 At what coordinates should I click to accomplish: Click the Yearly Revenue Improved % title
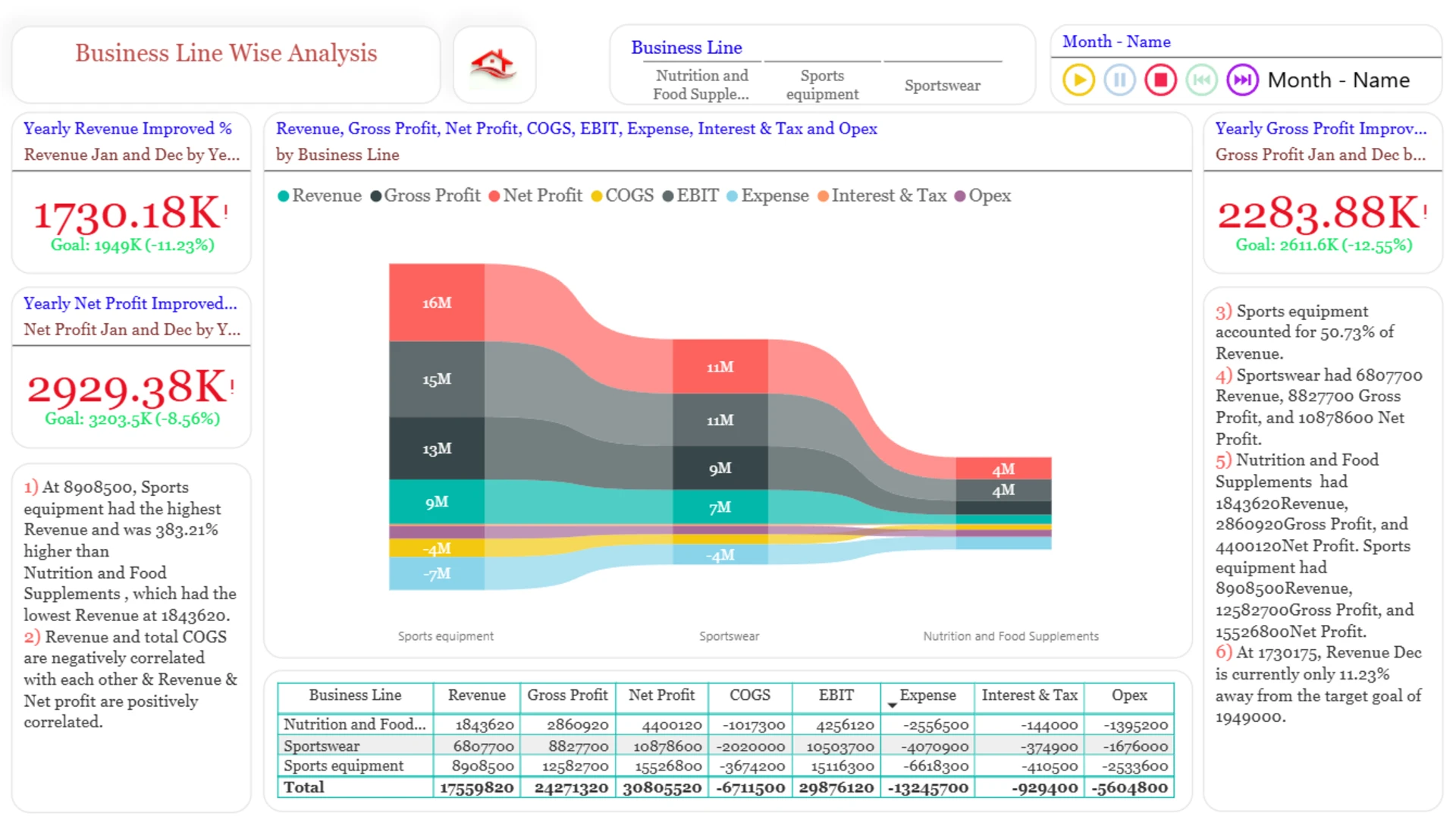[127, 128]
